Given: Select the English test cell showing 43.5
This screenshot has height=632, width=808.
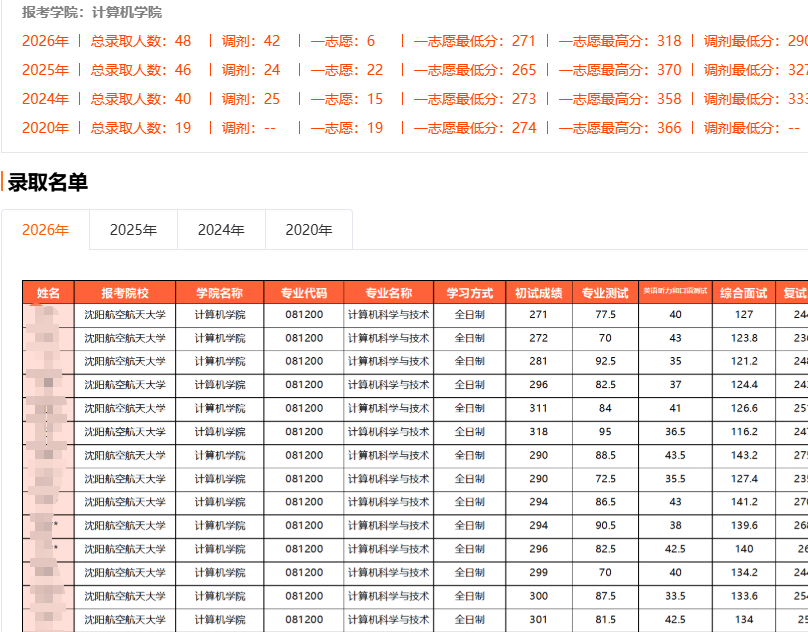Looking at the screenshot, I should [675, 455].
